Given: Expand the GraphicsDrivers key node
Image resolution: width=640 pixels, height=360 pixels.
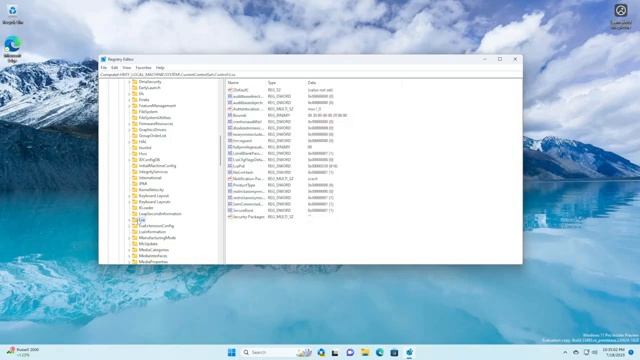Looking at the screenshot, I should [x=129, y=129].
